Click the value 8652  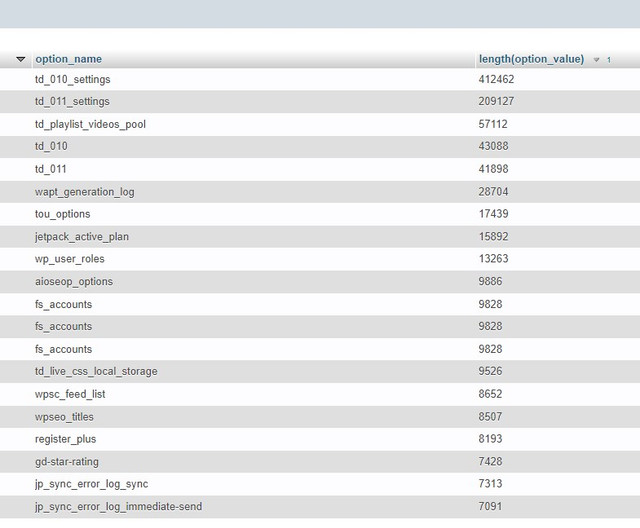point(490,395)
